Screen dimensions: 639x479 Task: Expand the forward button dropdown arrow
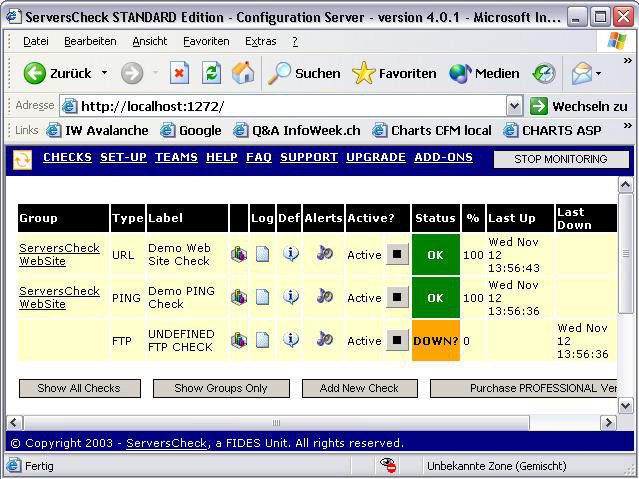(x=155, y=73)
